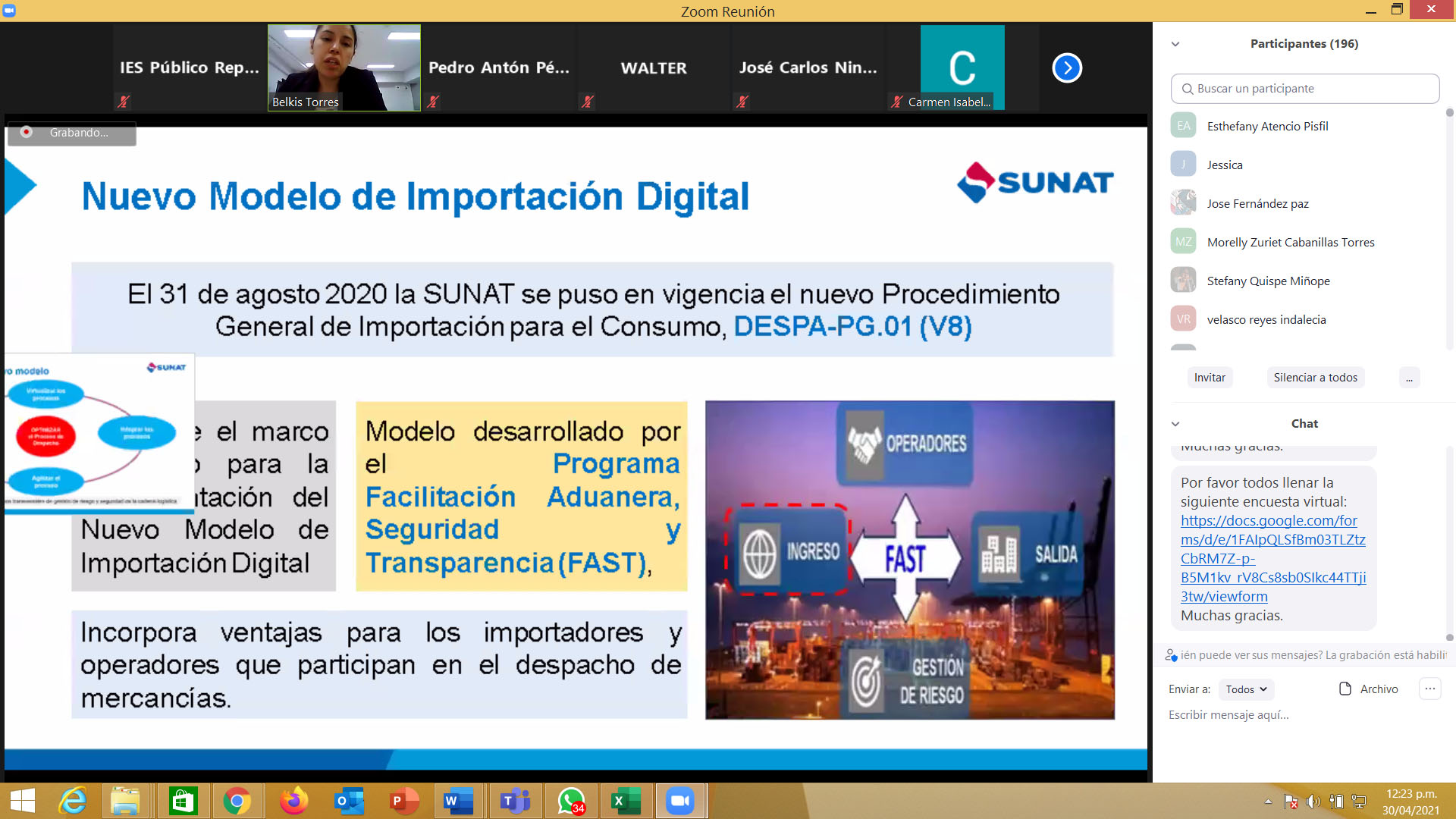Open PowerPoint from taskbar

click(404, 801)
